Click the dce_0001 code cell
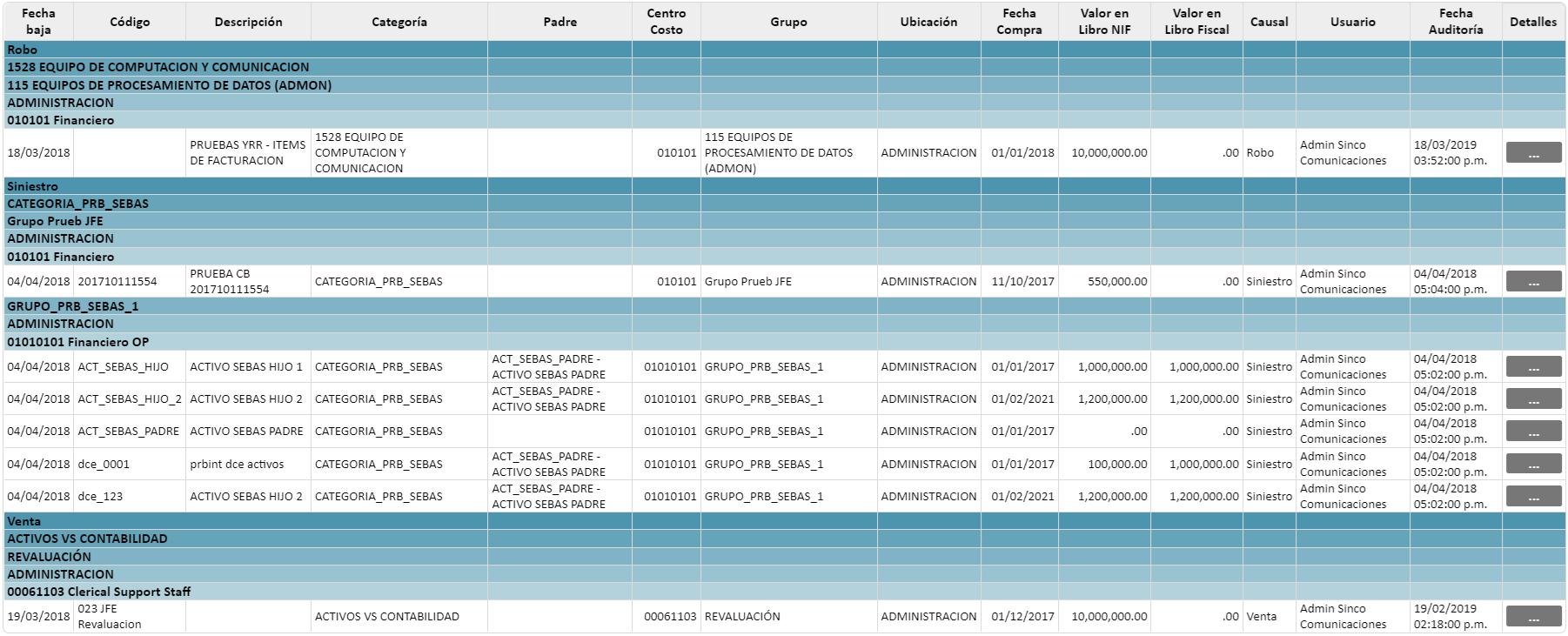The image size is (1568, 636). coord(130,464)
